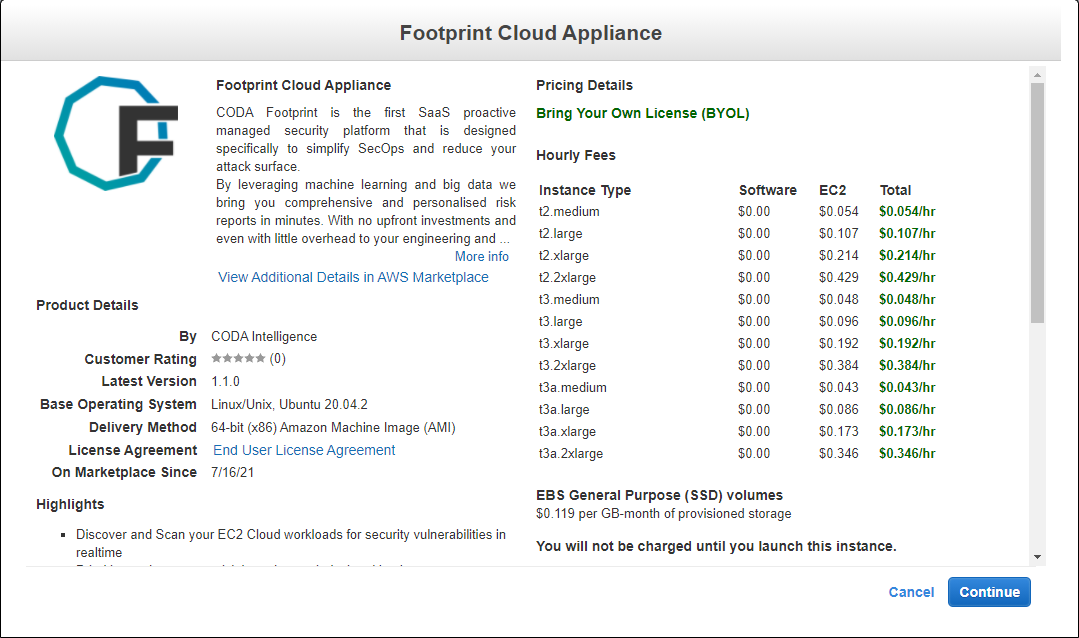The width and height of the screenshot is (1079, 638).
Task: Click the Linux/Unix, Ubuntu 20.04.2 value
Action: click(289, 404)
